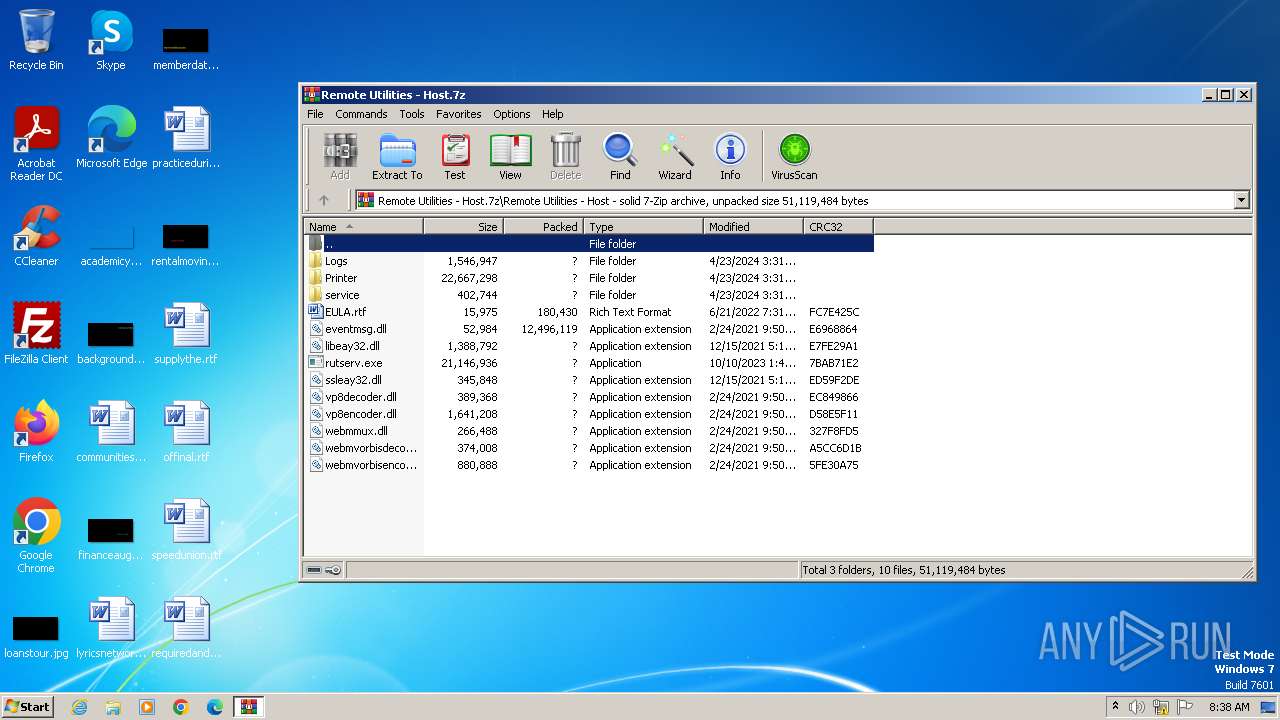The width and height of the screenshot is (1280, 720).
Task: Select rutserv.exe application file
Action: point(589,363)
